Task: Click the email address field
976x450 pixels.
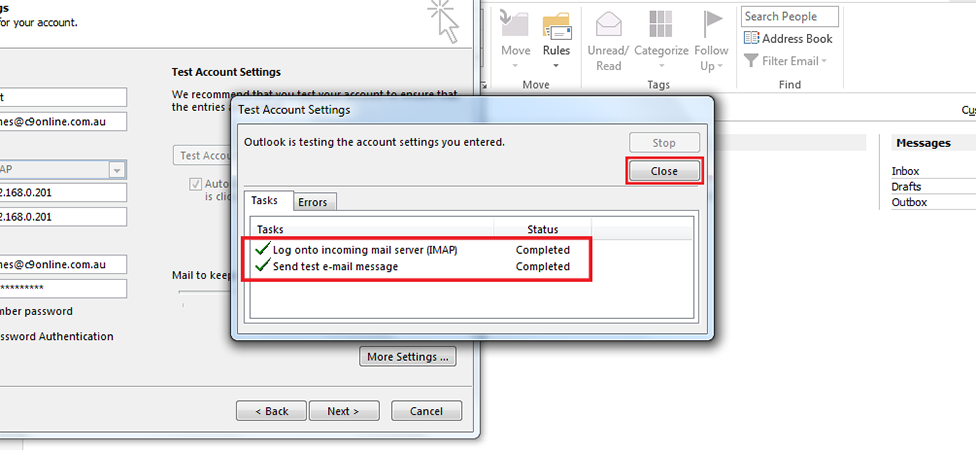Action: (62, 121)
